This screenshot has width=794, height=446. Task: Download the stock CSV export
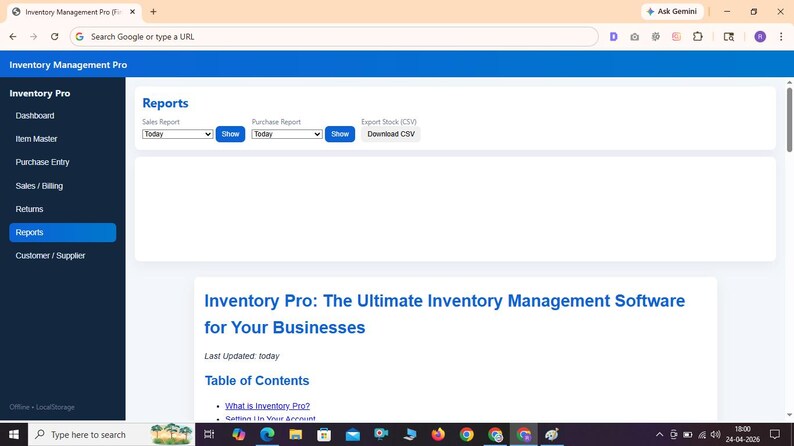[391, 134]
